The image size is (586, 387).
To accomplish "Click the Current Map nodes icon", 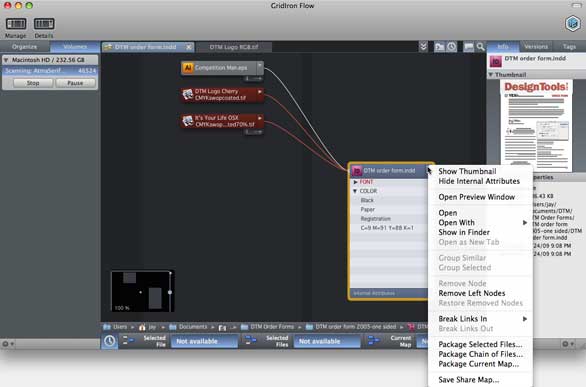I will pos(373,340).
